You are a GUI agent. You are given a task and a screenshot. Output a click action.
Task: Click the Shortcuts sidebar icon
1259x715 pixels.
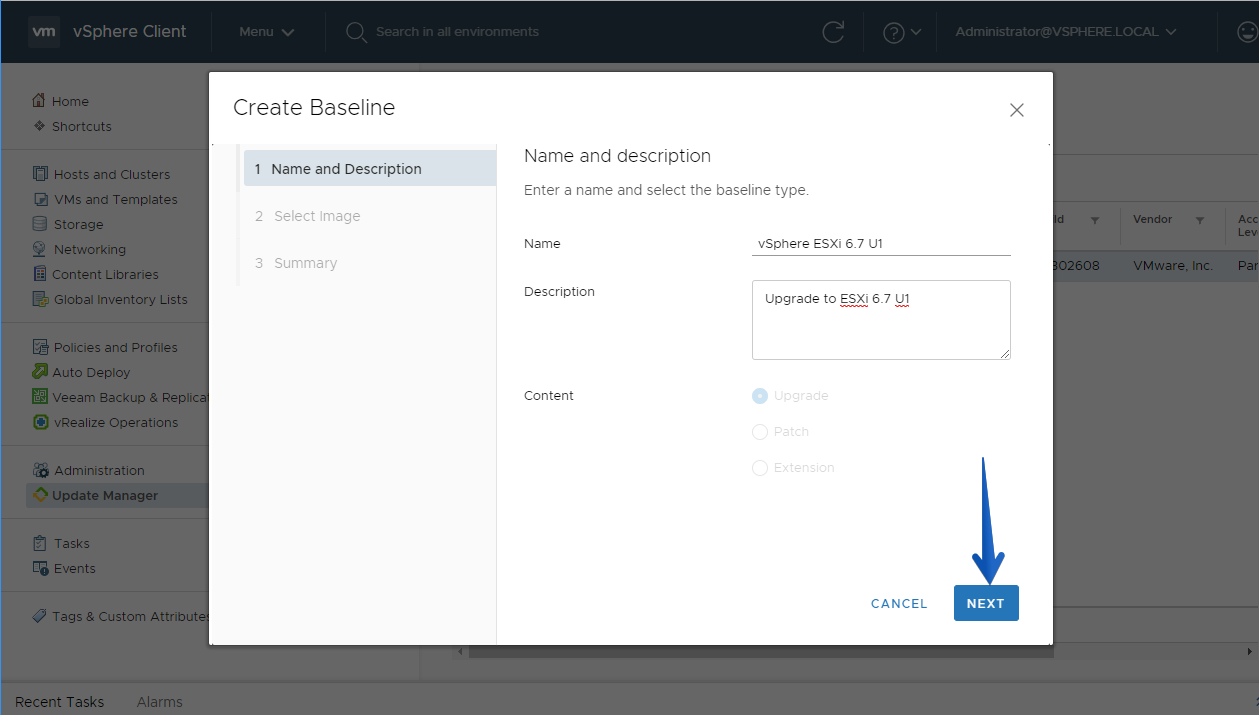pos(40,126)
